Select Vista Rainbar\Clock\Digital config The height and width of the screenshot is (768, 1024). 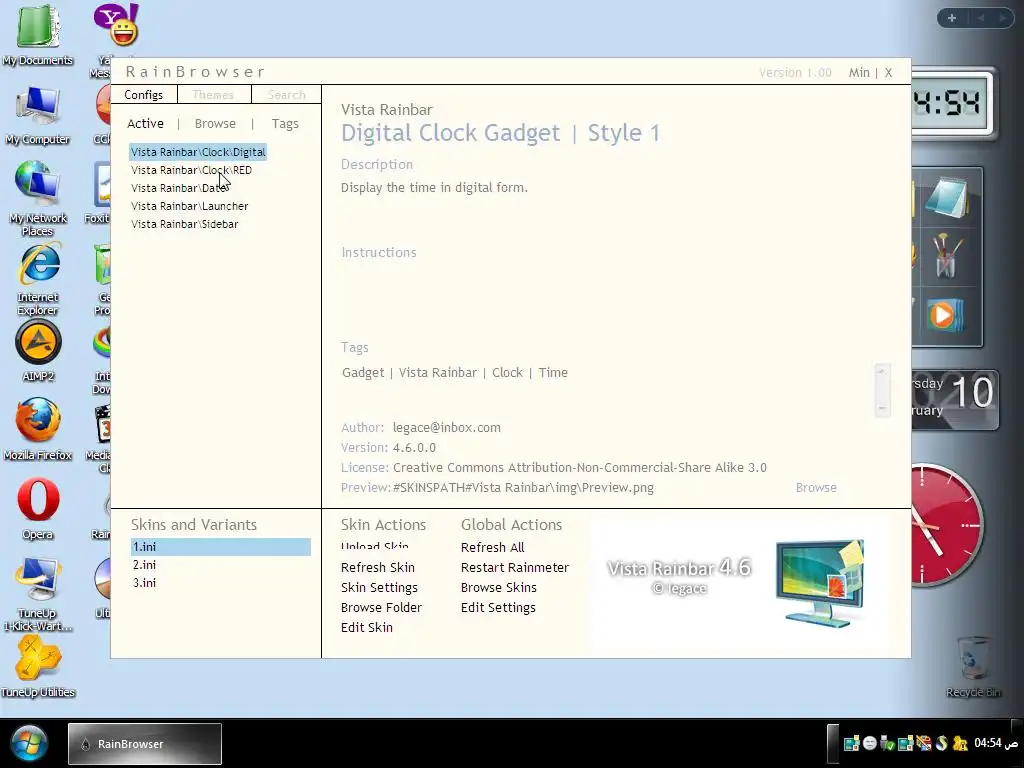(198, 152)
